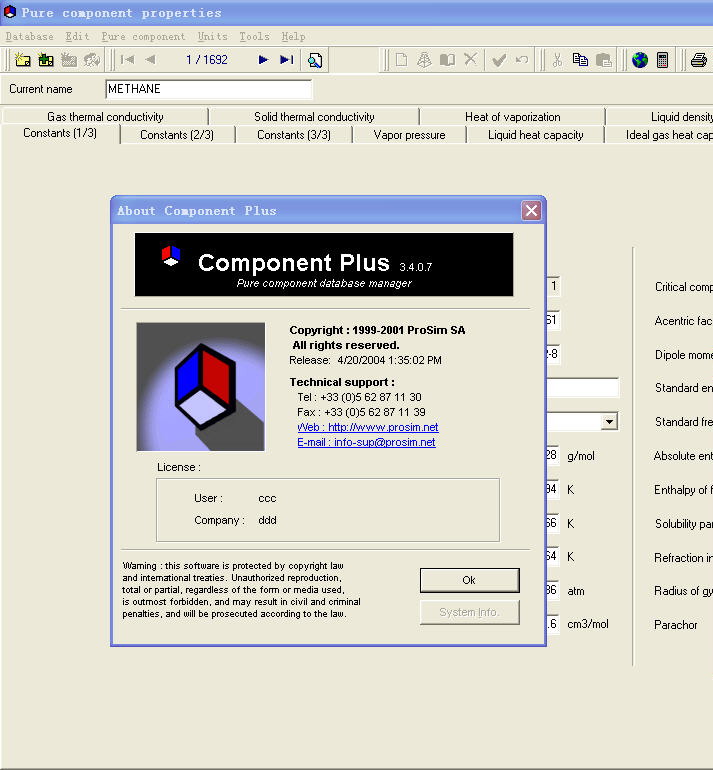Screen dimensions: 713x770
Task: Select the Constants (2/3) tab
Action: point(177,135)
